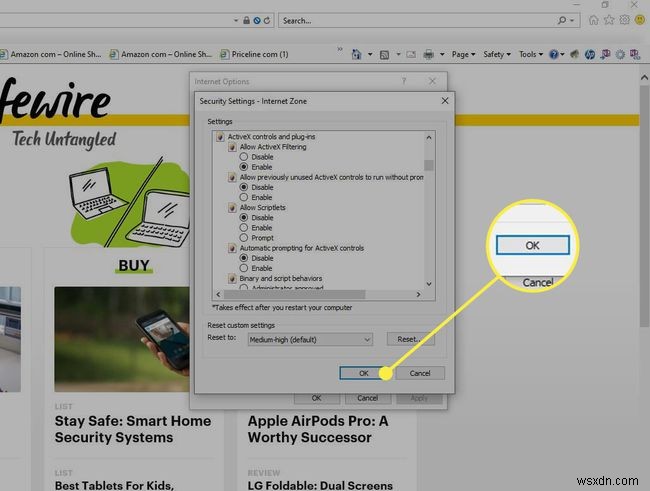The width and height of the screenshot is (650, 491).
Task: Click settings list scroll right arrow
Action: point(418,294)
